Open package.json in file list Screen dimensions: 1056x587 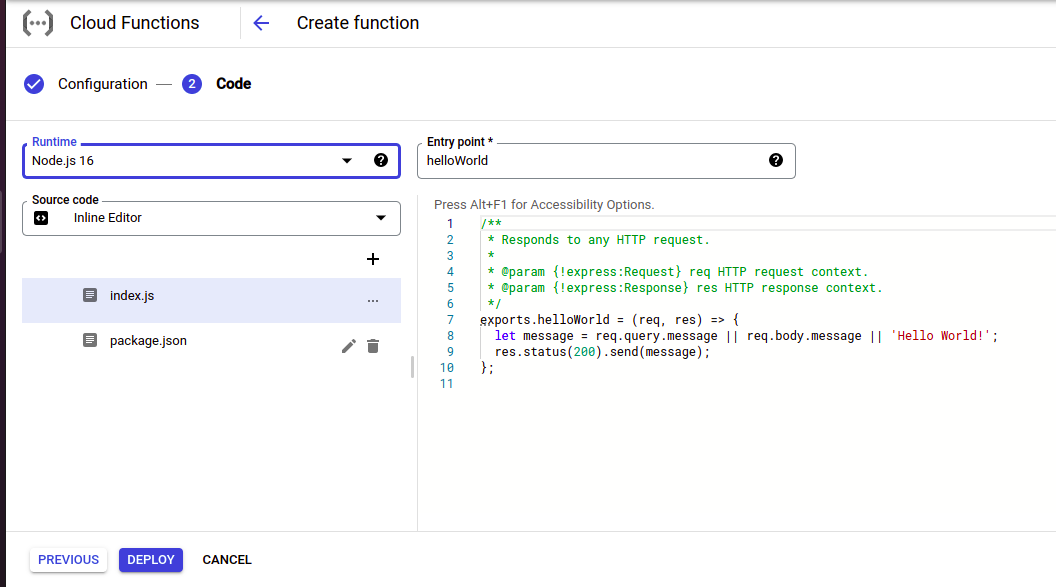[x=211, y=345]
